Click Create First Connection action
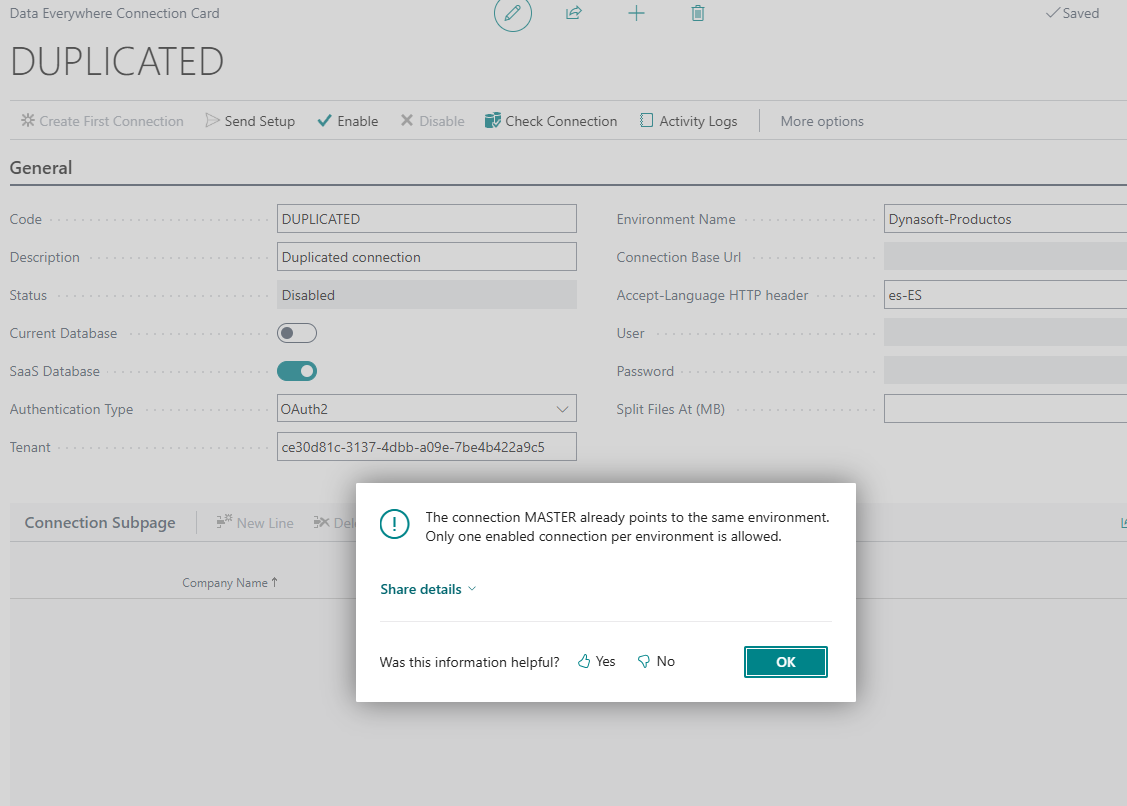Viewport: 1127px width, 806px height. 102,121
